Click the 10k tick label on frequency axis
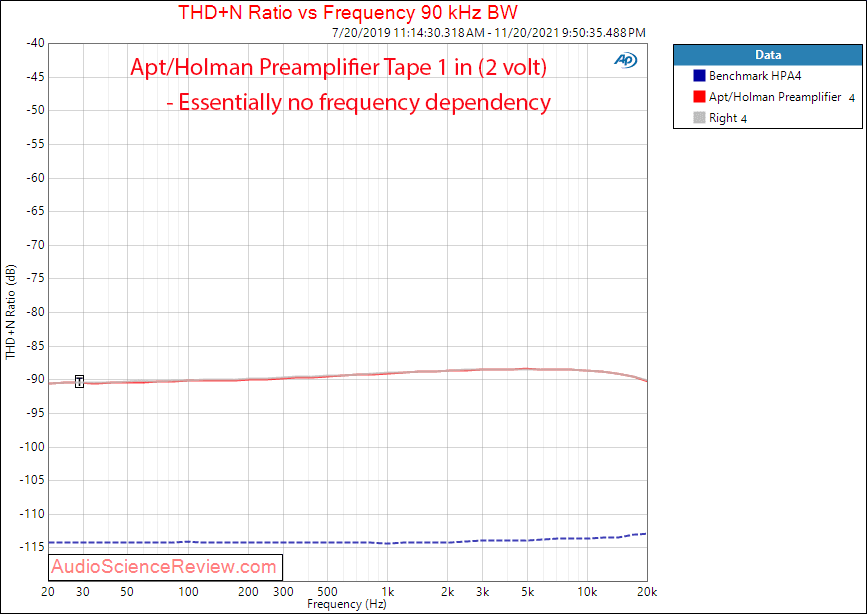867x614 pixels. tap(587, 592)
